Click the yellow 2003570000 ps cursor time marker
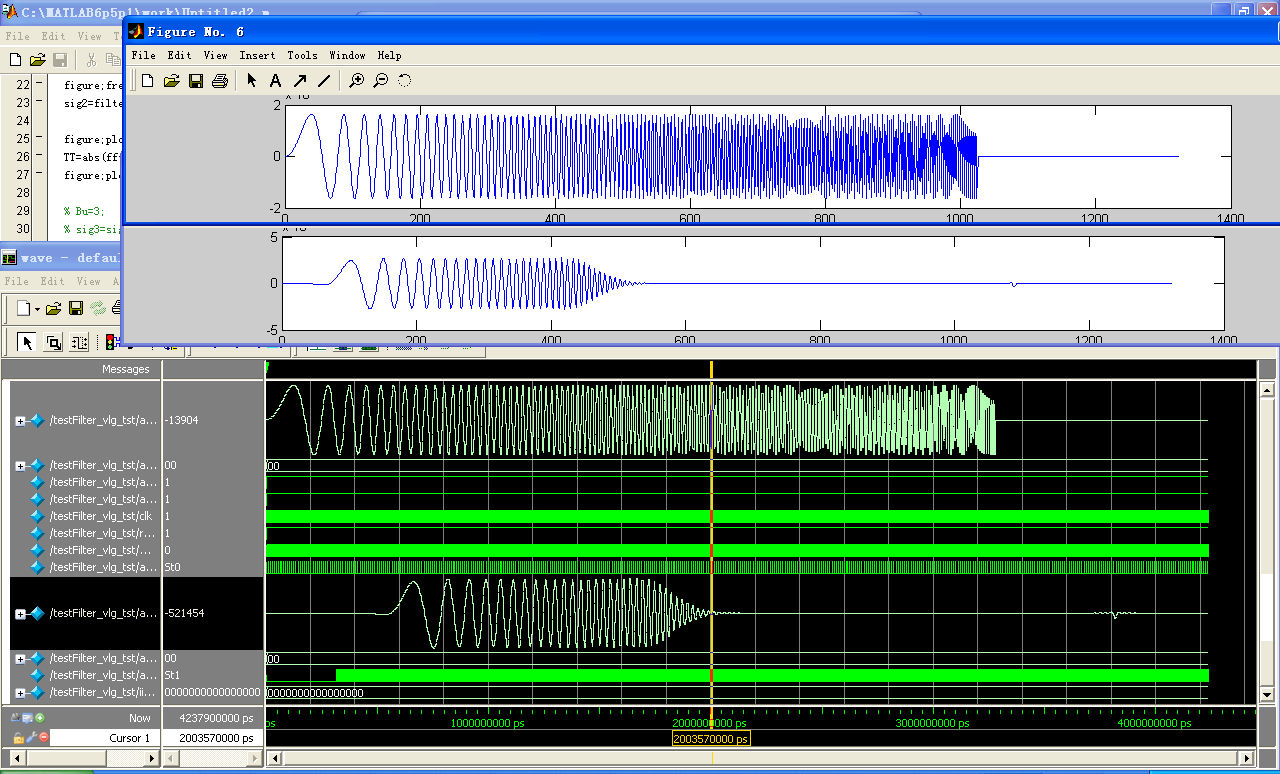 coord(711,739)
